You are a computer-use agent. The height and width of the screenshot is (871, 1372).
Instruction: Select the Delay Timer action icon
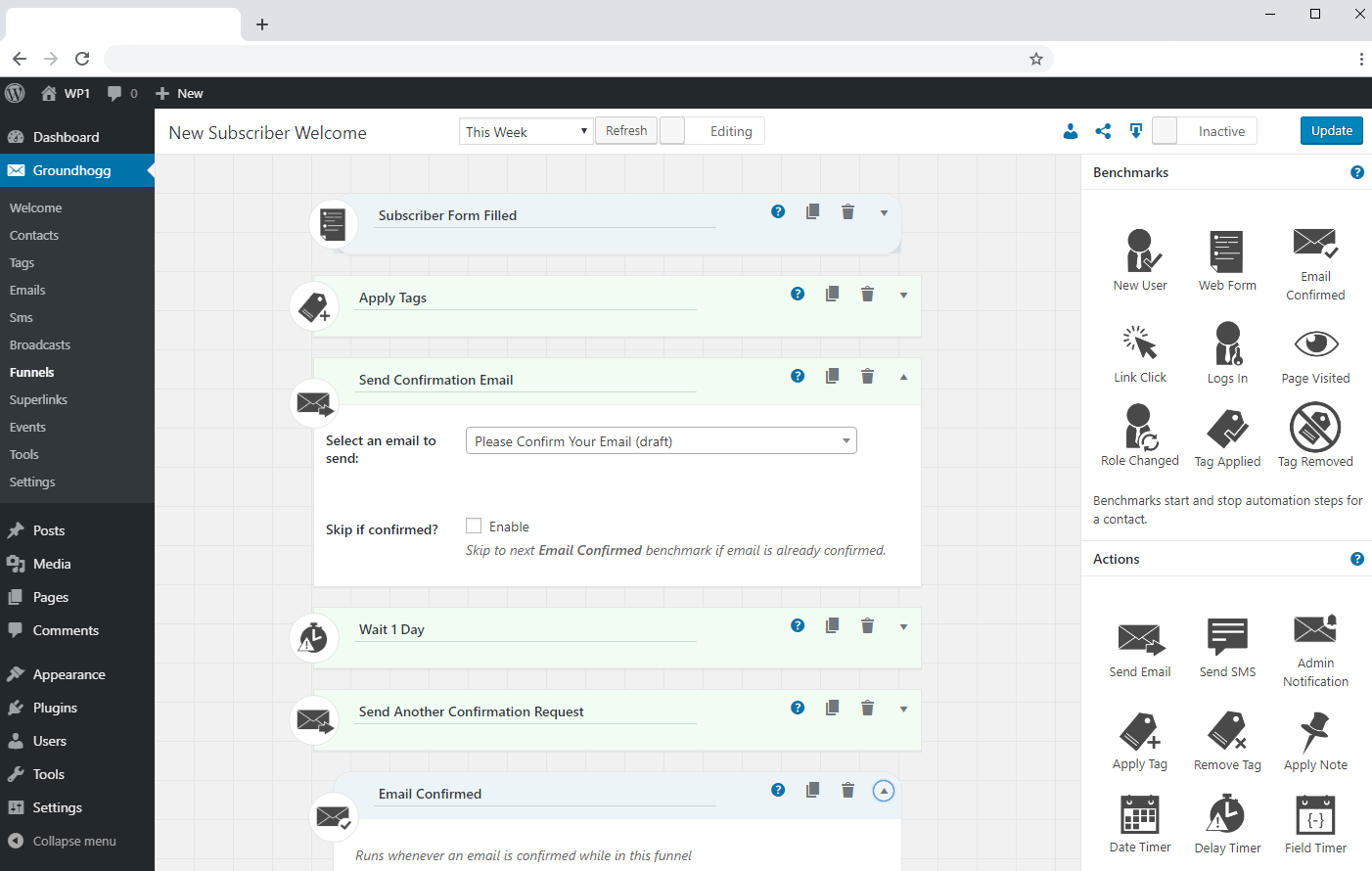(1227, 814)
